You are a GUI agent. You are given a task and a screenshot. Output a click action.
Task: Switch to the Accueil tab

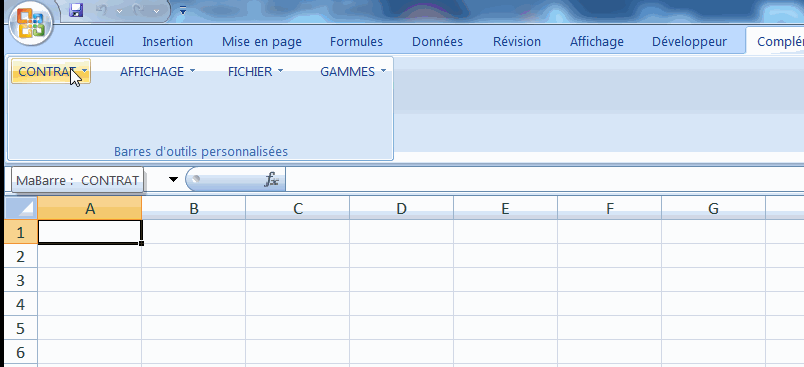point(94,42)
